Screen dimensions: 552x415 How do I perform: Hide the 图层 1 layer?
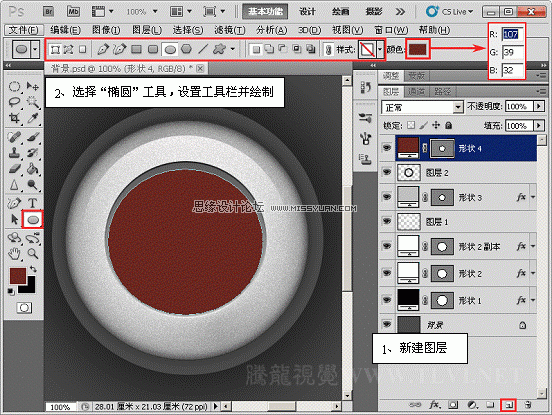387,221
